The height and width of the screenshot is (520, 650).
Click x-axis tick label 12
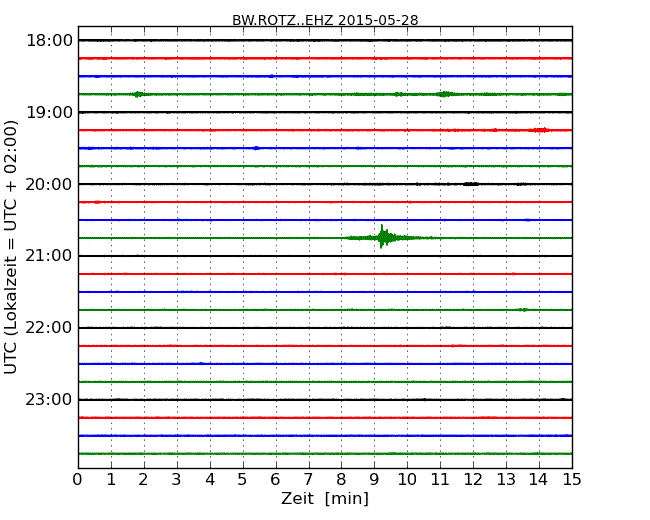click(473, 479)
